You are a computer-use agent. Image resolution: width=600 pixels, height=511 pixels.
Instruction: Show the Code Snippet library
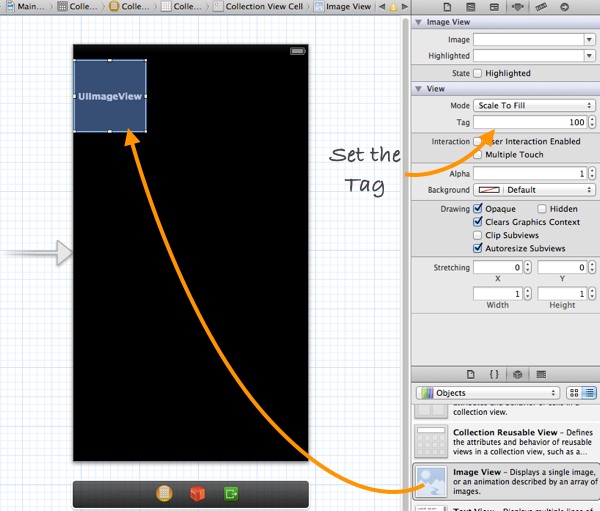tap(494, 374)
